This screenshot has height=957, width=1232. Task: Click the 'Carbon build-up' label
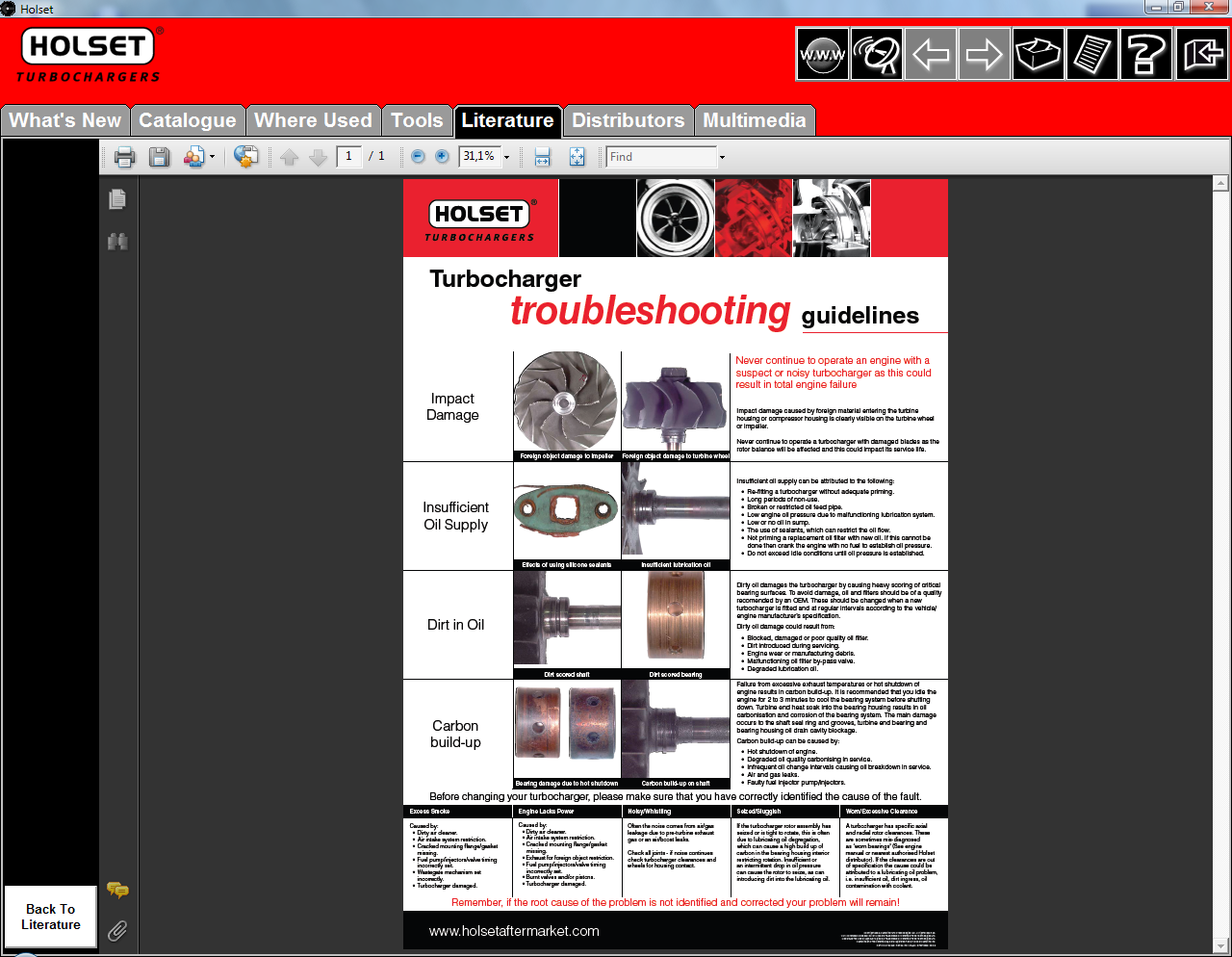(455, 734)
